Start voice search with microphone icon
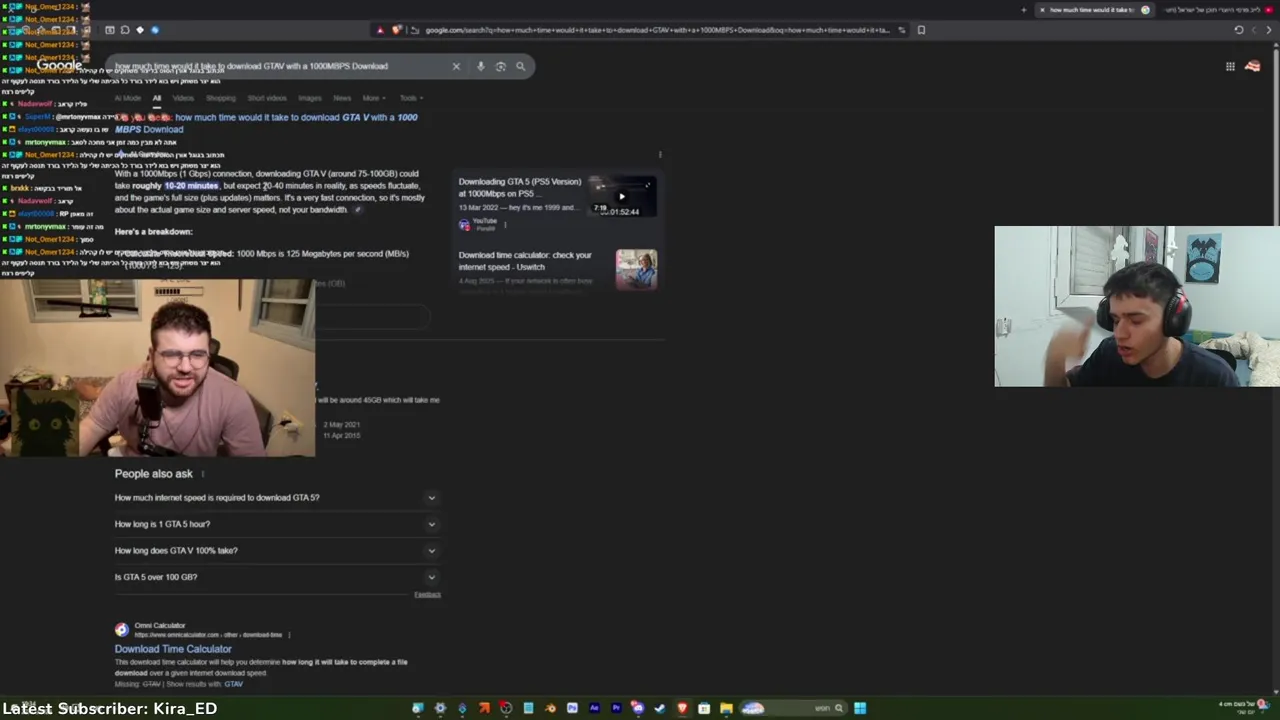1280x720 pixels. click(x=481, y=66)
